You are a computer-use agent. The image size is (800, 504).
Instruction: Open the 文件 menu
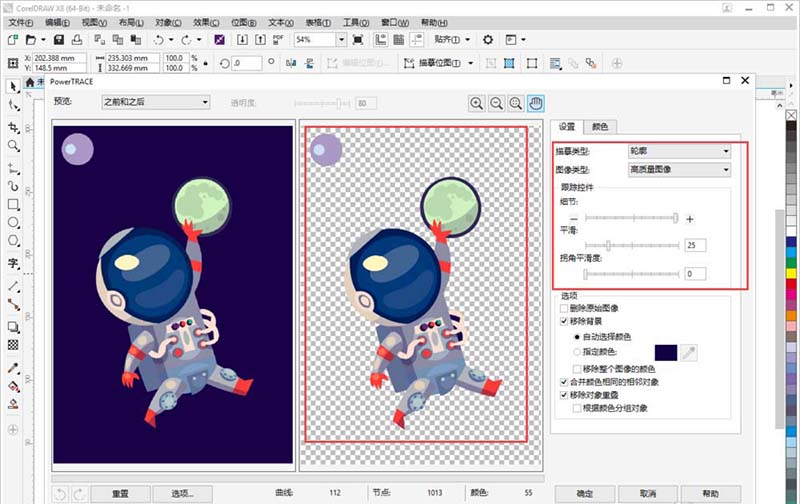tap(20, 22)
